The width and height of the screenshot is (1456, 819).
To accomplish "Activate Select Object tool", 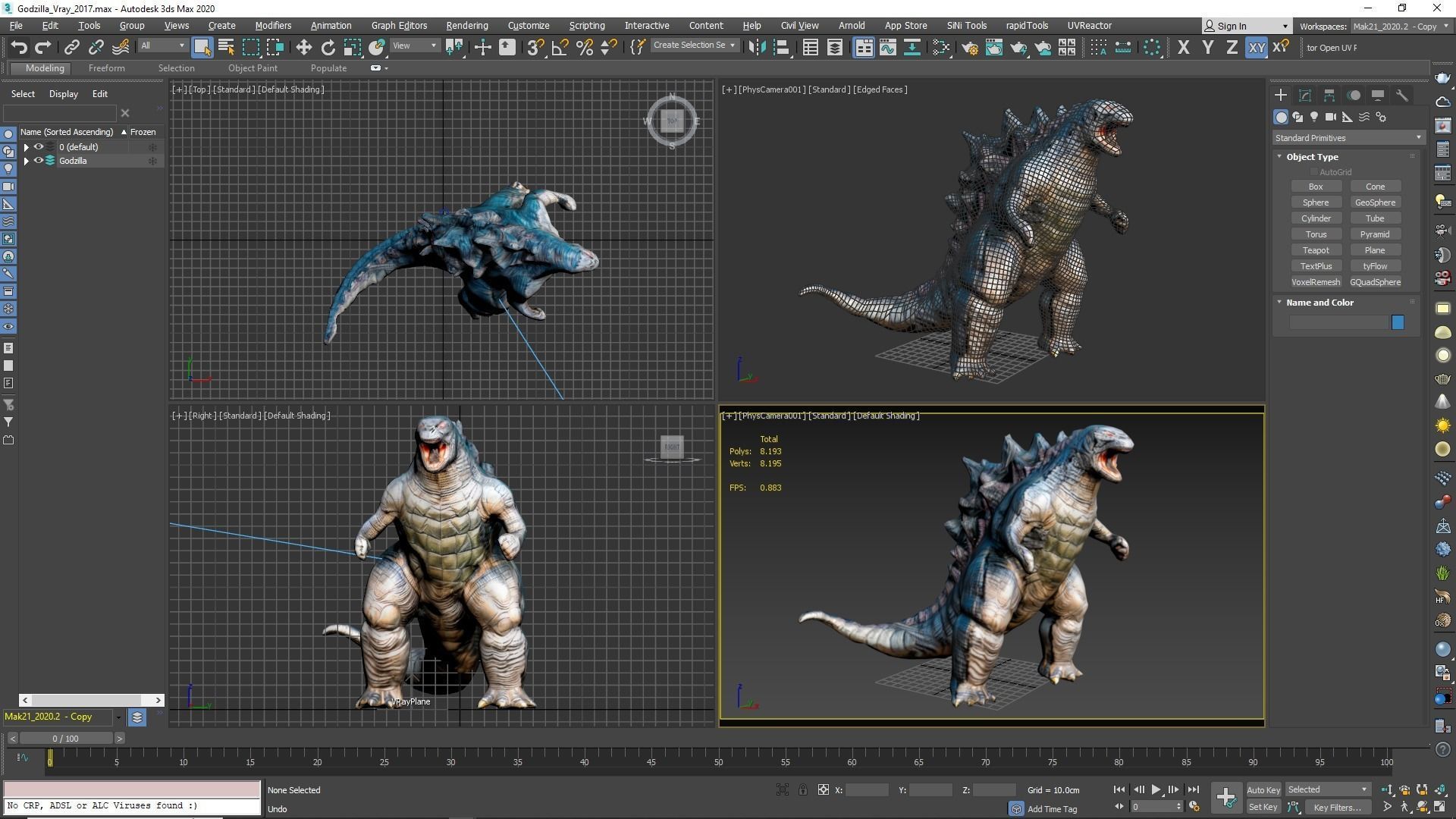I will (202, 47).
